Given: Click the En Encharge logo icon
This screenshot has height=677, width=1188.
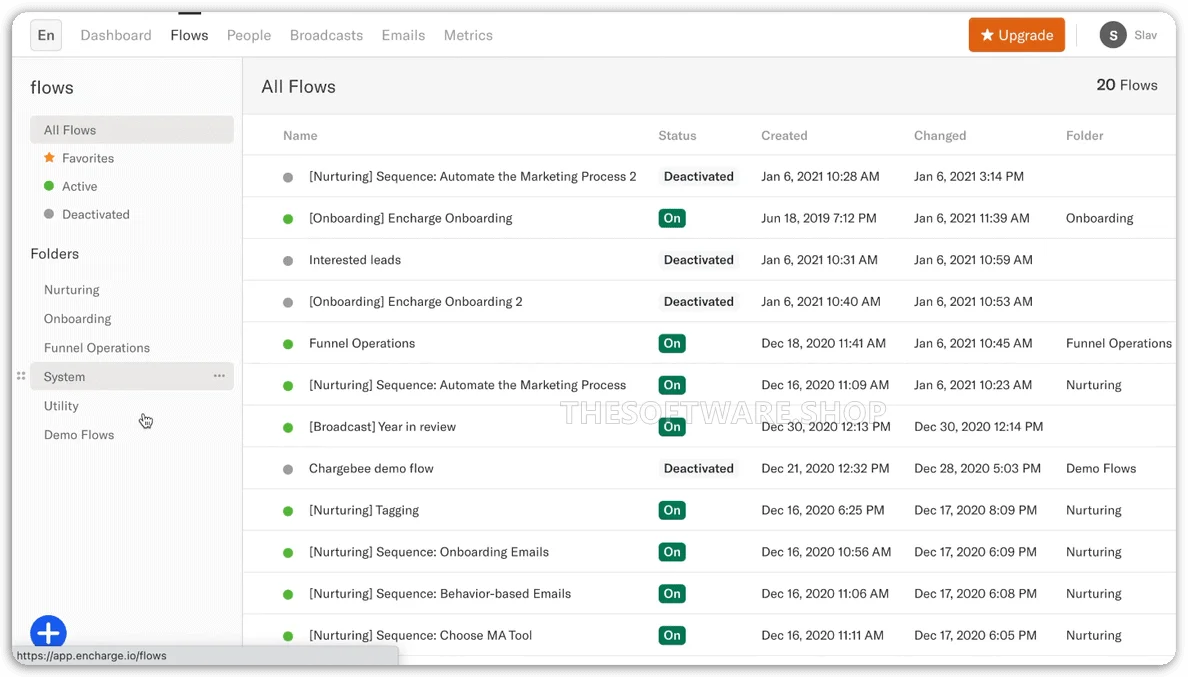Looking at the screenshot, I should coord(46,36).
